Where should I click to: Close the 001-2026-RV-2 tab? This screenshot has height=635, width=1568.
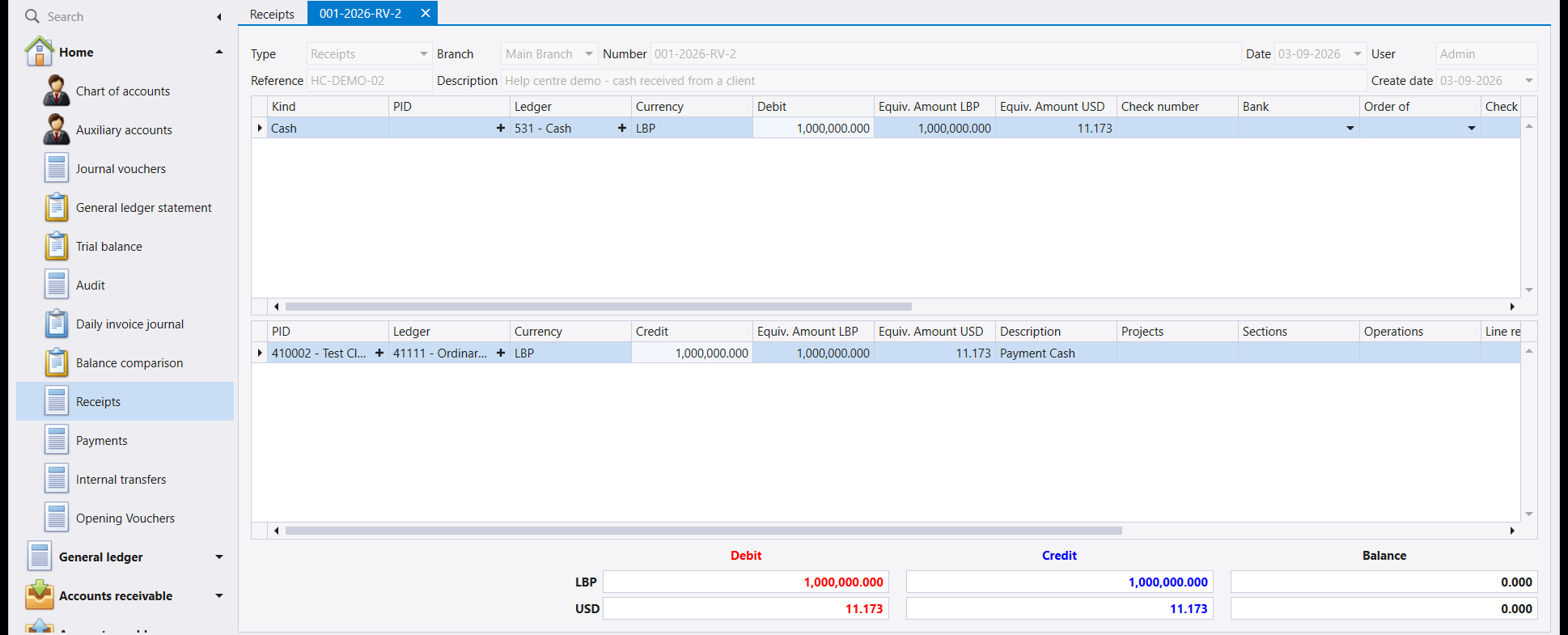pyautogui.click(x=425, y=13)
